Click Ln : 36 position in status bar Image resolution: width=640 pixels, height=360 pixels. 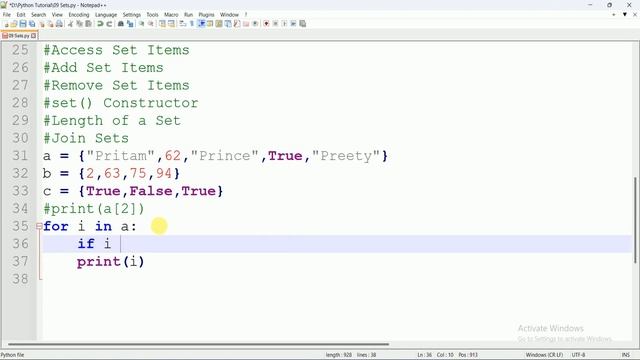coord(424,355)
